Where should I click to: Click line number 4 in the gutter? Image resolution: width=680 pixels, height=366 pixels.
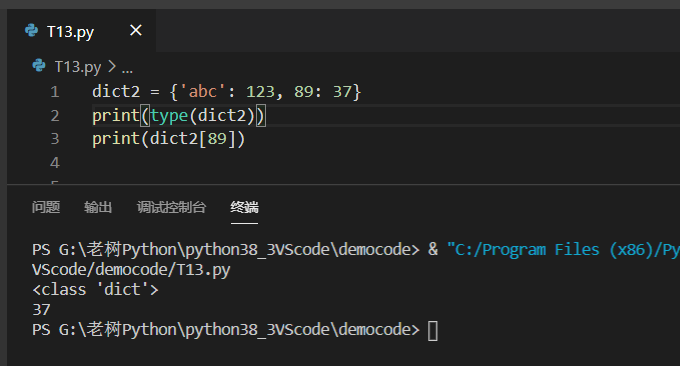pyautogui.click(x=55, y=163)
